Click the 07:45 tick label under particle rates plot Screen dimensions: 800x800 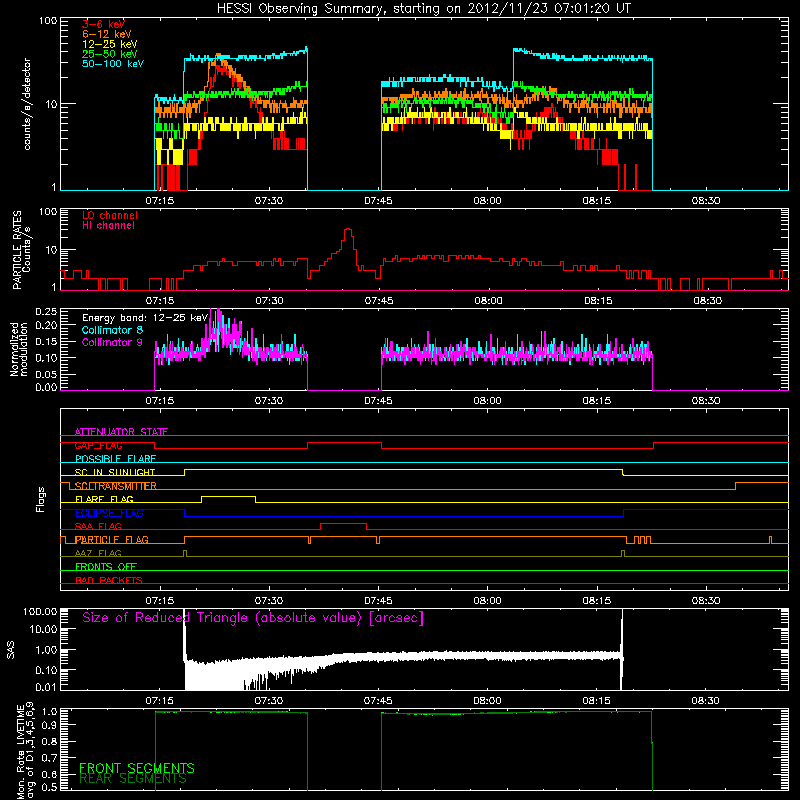379,301
